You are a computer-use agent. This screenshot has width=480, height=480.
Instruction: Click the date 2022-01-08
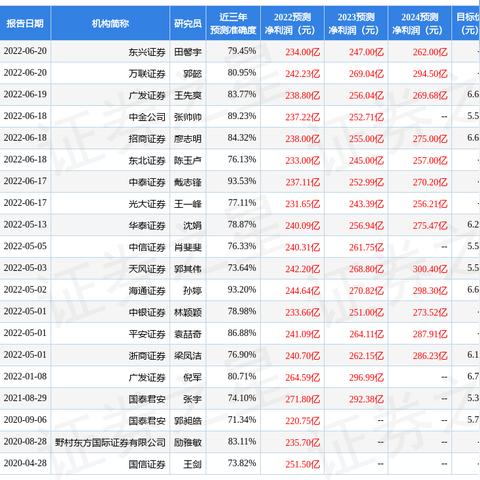(25, 376)
